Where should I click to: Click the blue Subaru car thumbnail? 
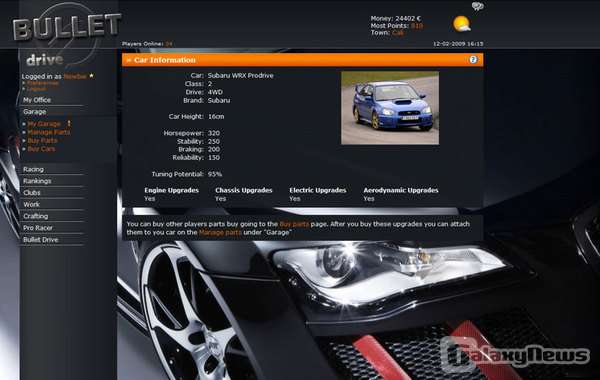(x=390, y=108)
